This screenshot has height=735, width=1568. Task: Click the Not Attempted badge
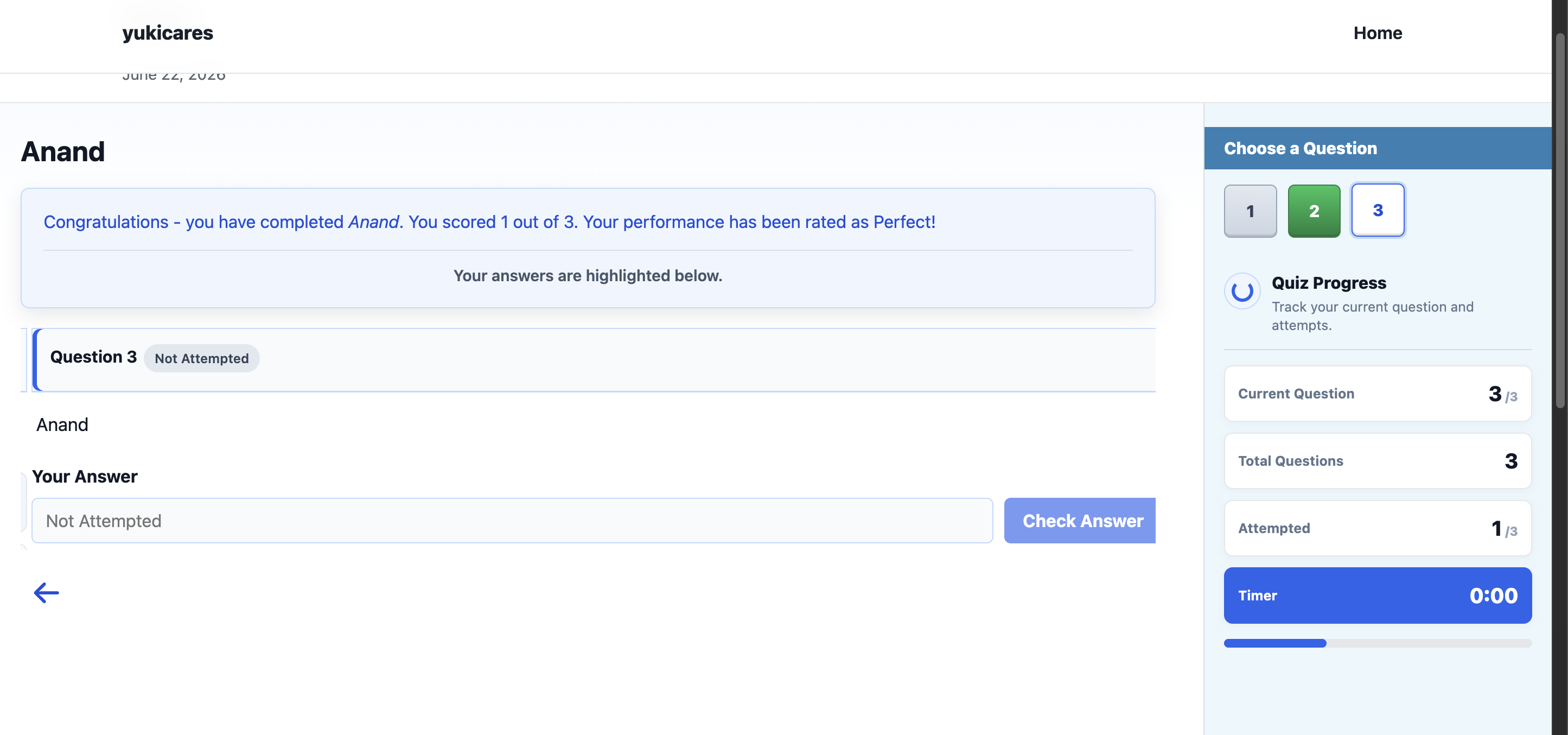pyautogui.click(x=201, y=358)
